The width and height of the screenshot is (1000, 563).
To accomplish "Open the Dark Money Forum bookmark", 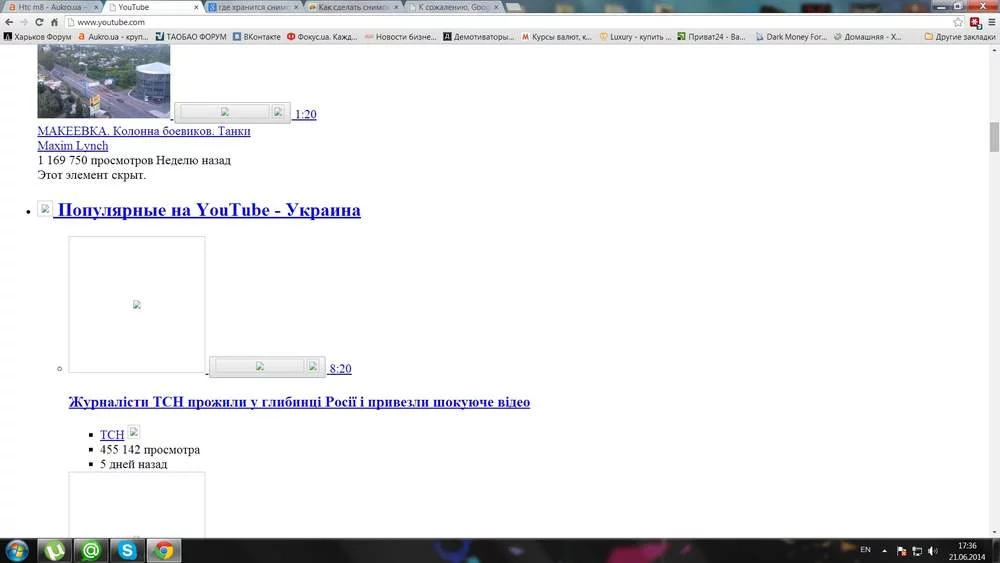I will coord(791,37).
